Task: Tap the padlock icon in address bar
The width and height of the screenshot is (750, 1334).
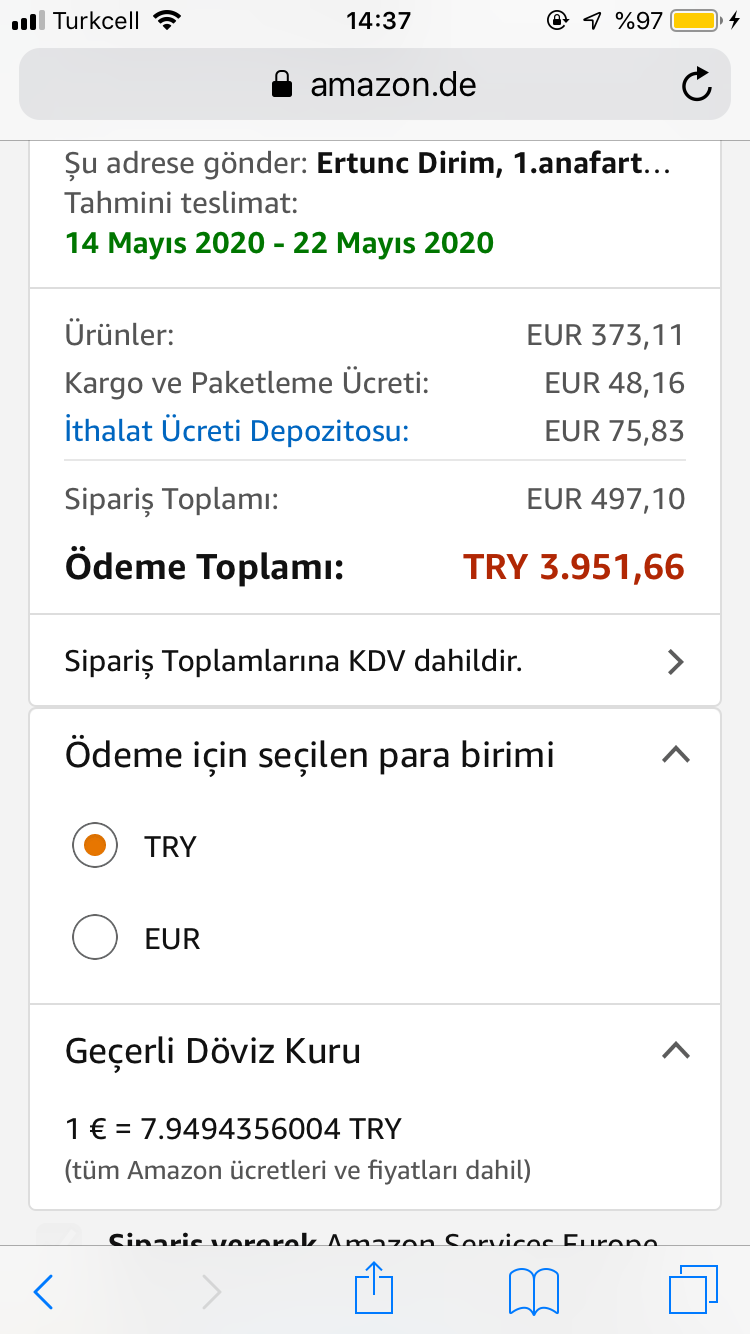Action: pyautogui.click(x=284, y=84)
